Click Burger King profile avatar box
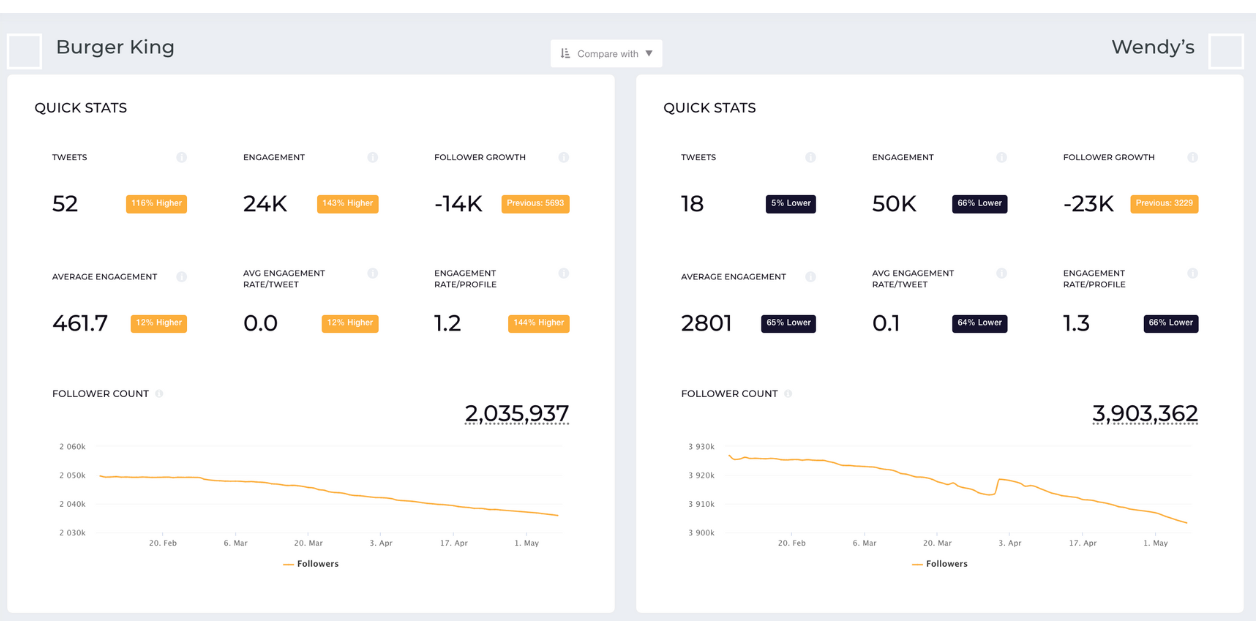 coord(24,51)
